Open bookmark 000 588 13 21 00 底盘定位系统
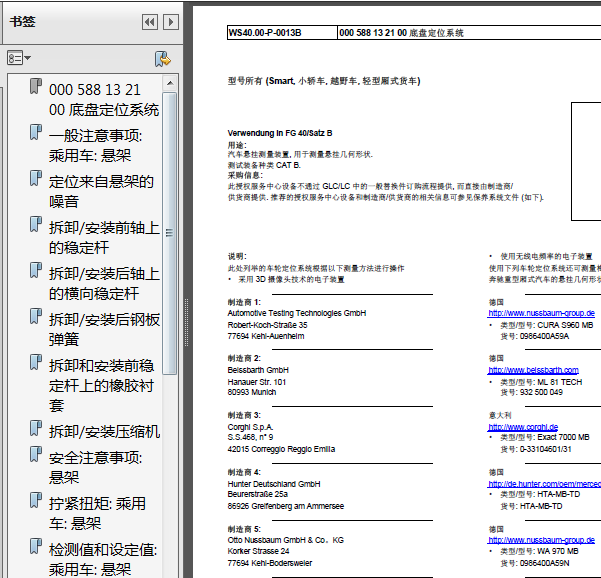601x578 pixels. click(x=103, y=100)
